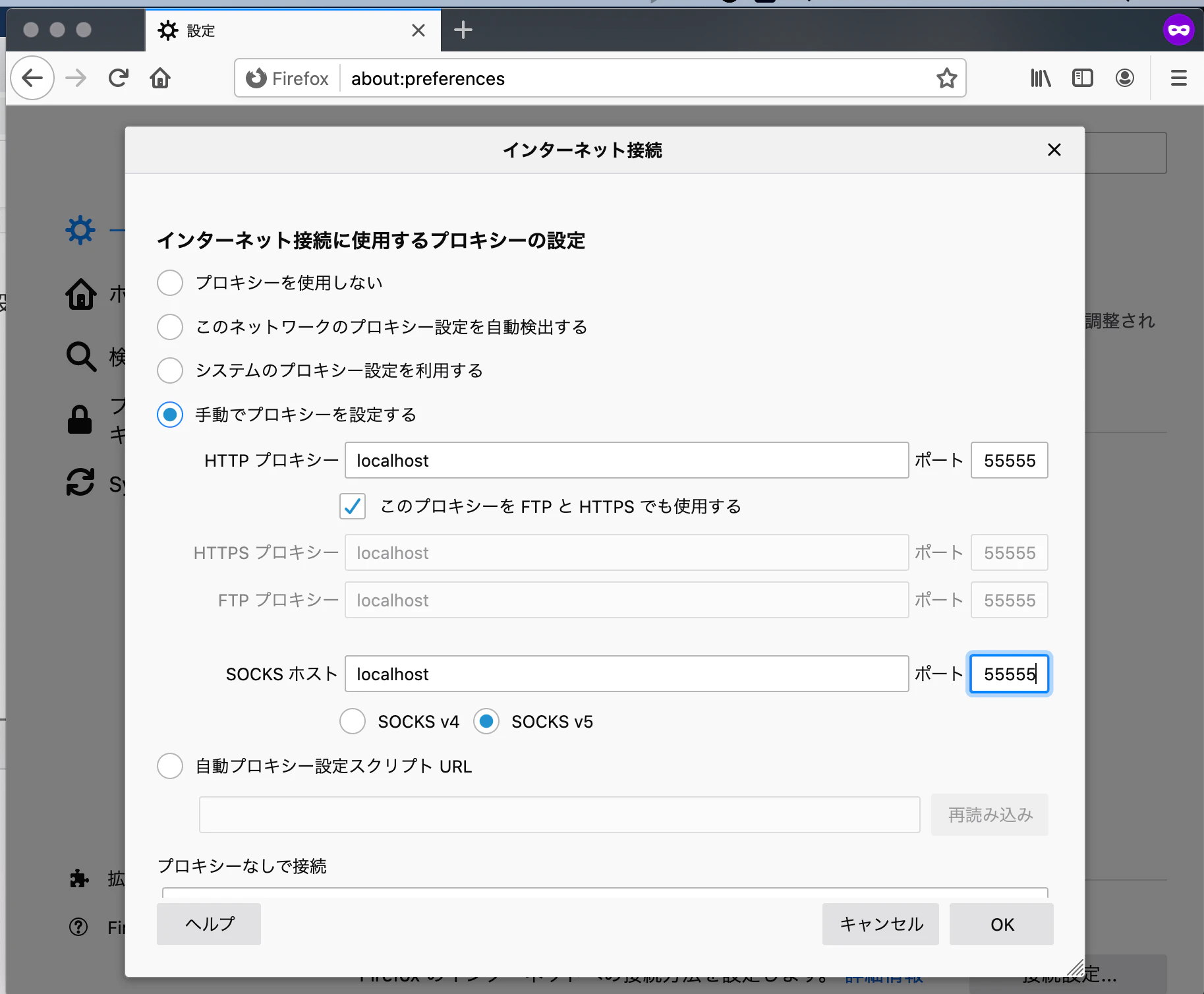Reload the current page
The width and height of the screenshot is (1204, 994).
point(119,78)
